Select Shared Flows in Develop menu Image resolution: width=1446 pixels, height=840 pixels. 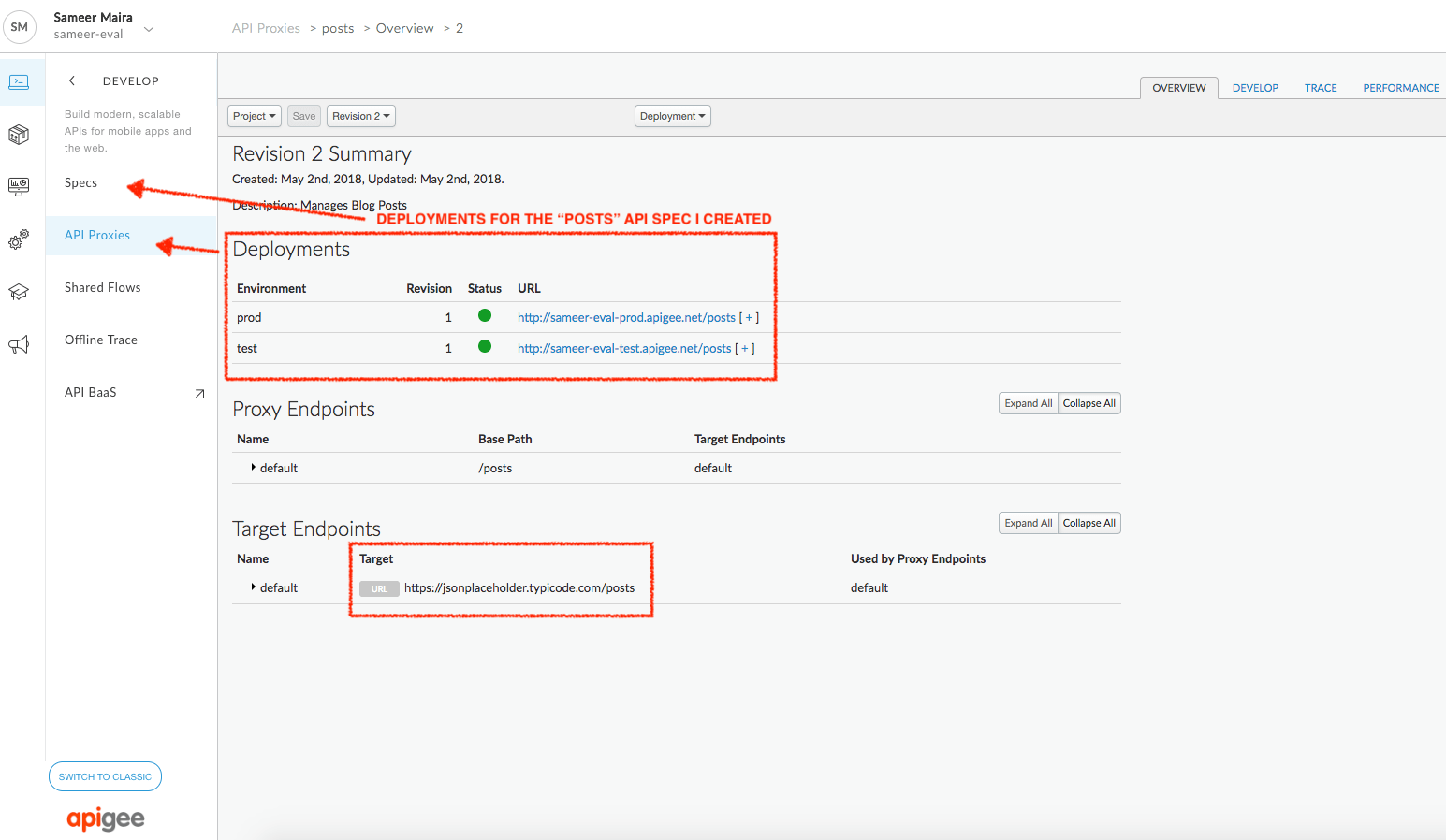[x=103, y=288]
